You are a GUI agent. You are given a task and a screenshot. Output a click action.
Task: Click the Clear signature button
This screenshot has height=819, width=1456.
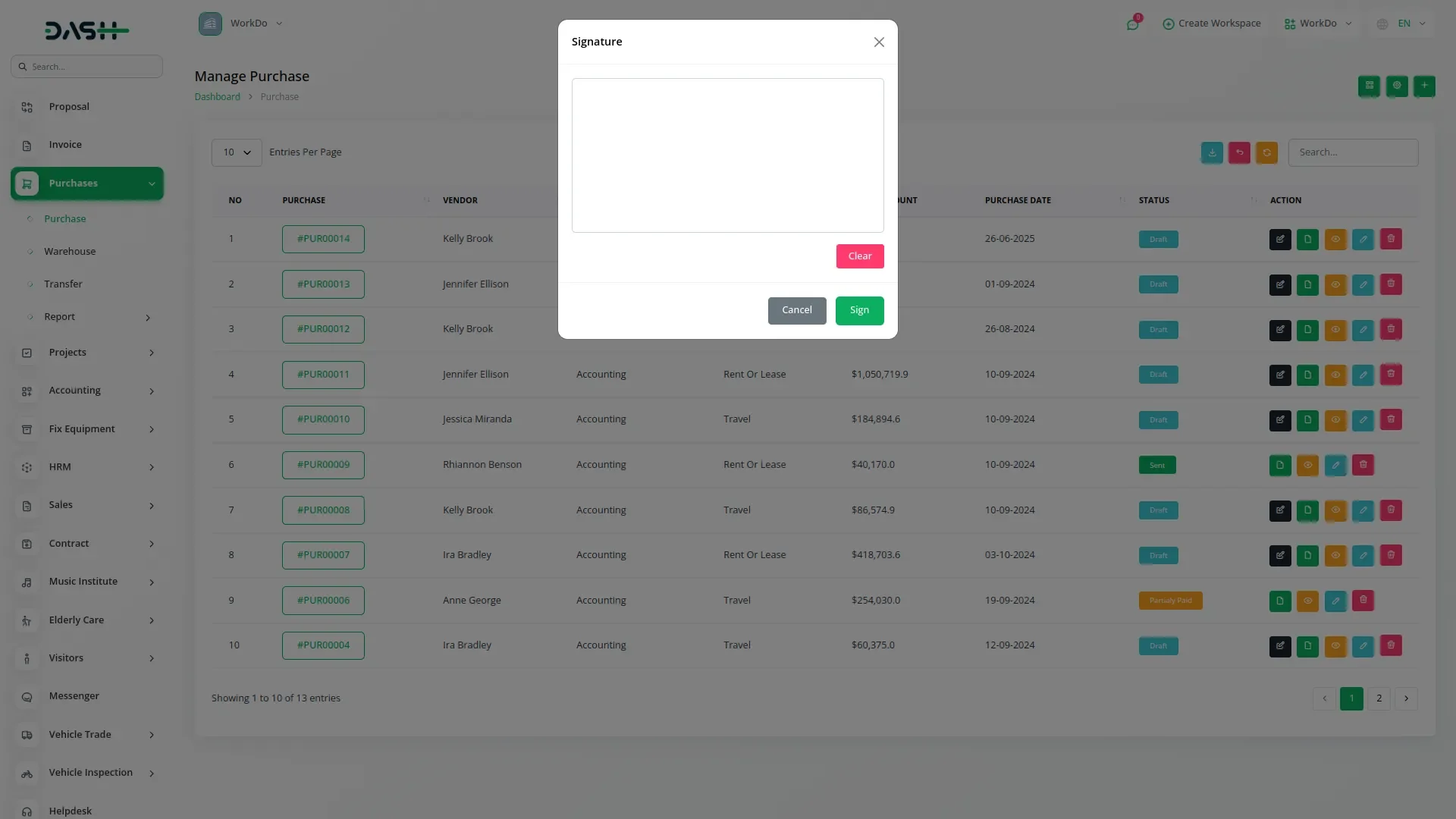(859, 256)
